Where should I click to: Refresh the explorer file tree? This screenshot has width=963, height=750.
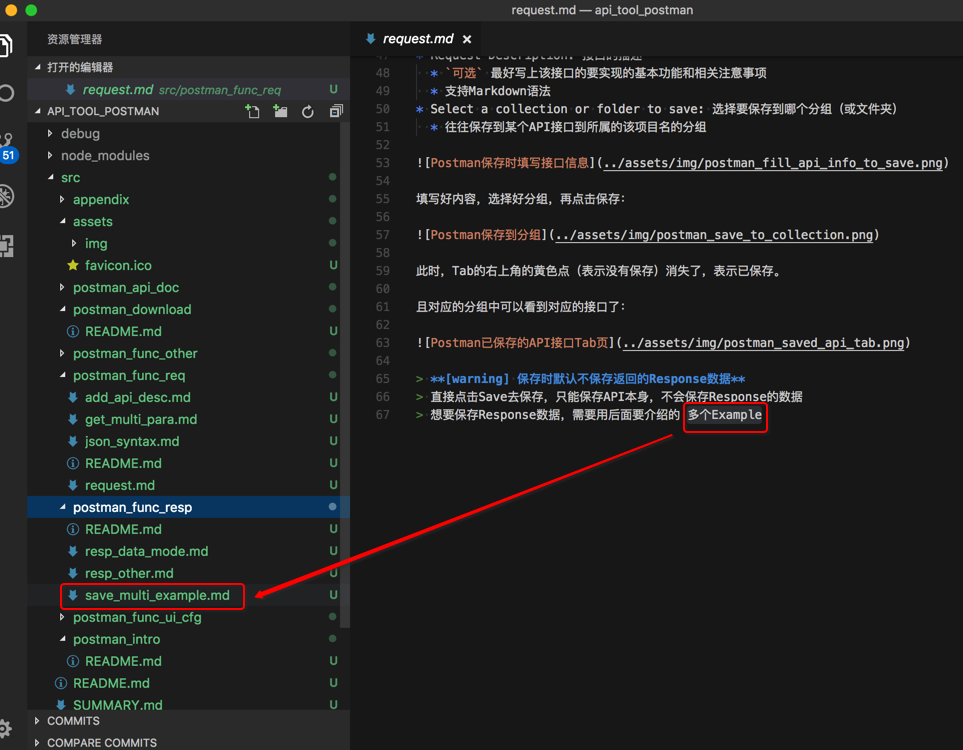coord(308,112)
